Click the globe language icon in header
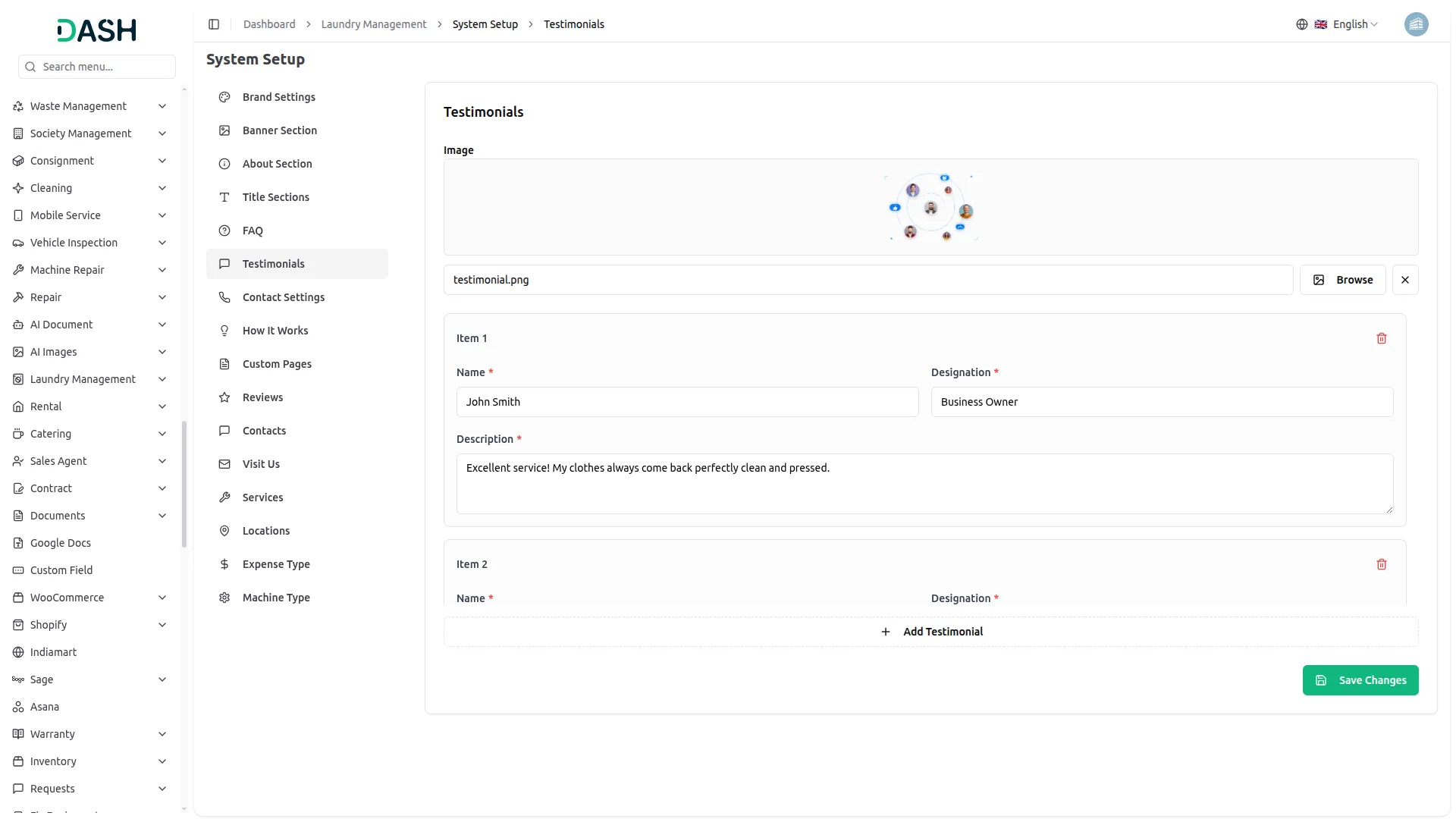Viewport: 1456px width, 819px height. (x=1302, y=24)
